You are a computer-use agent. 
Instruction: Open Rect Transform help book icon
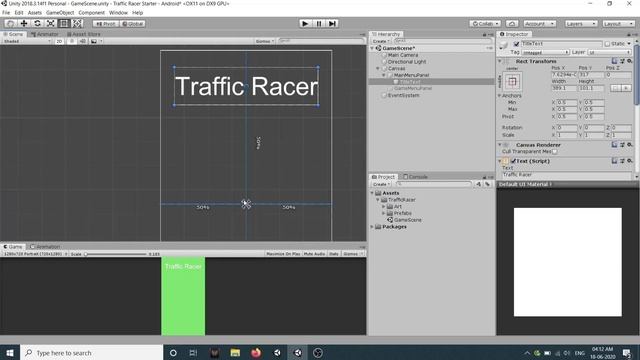[614, 61]
